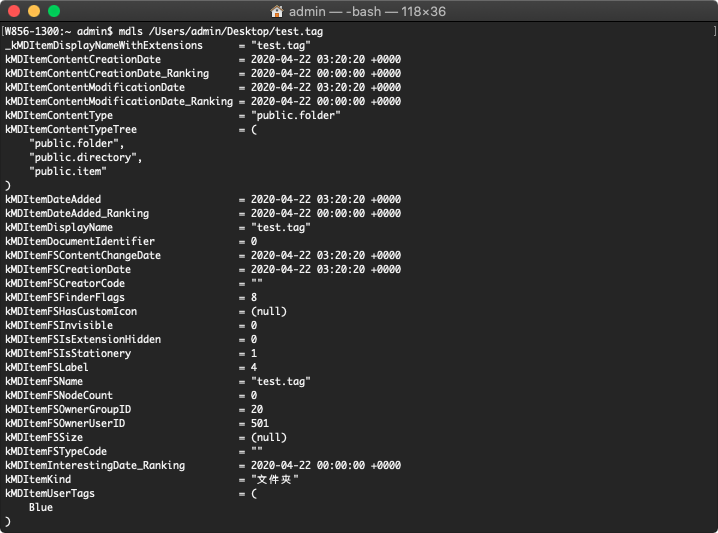Viewport: 718px width, 533px height.
Task: Click the 'Blue' user tag entry
Action: click(x=41, y=507)
